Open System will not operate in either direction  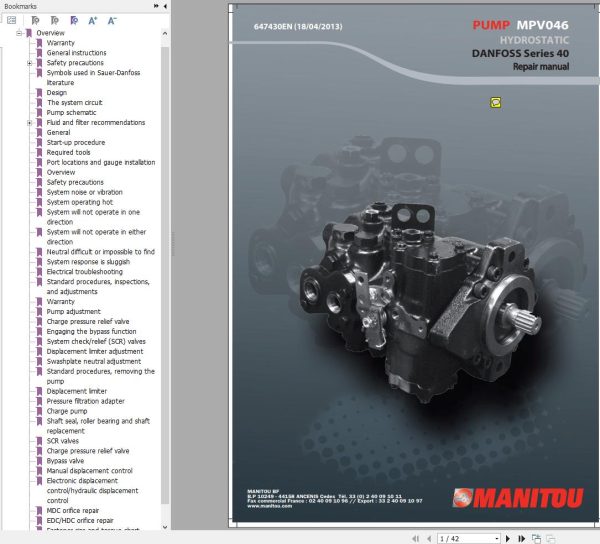pos(96,237)
